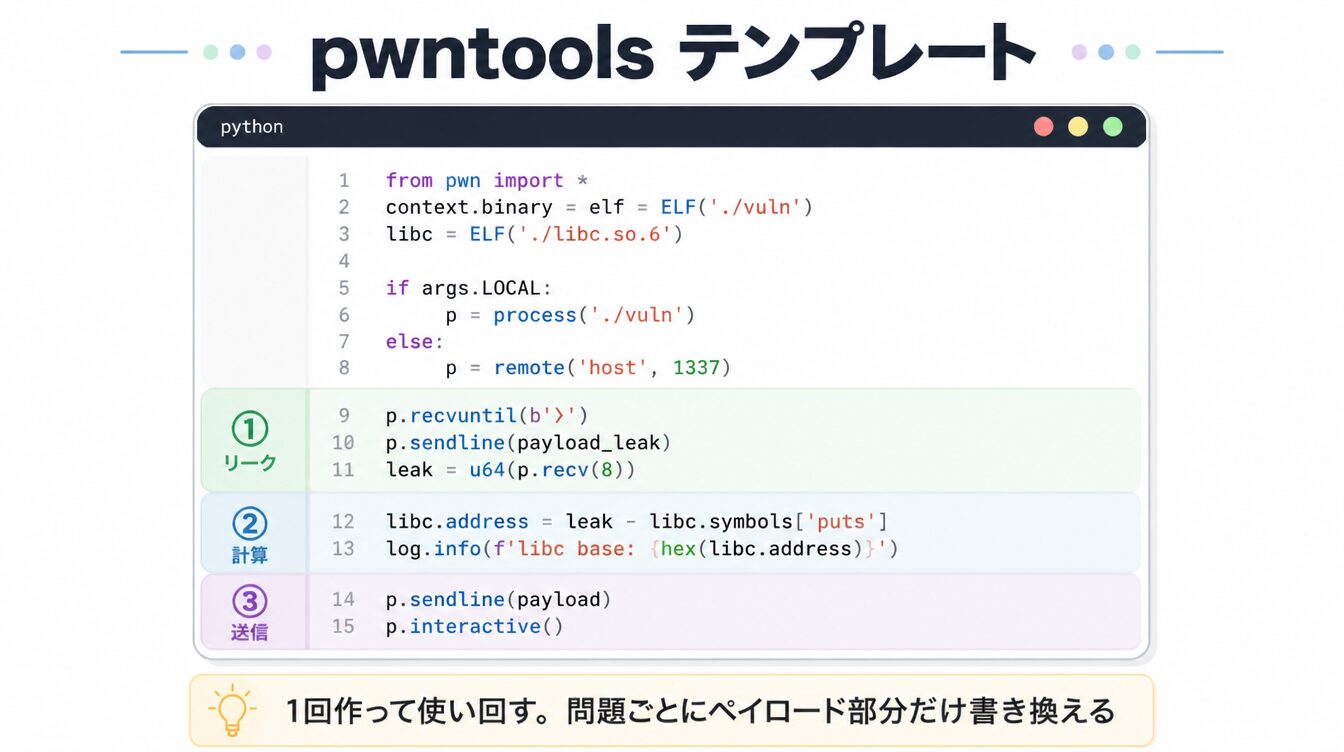The width and height of the screenshot is (1344, 752).
Task: Click the pwntools テンプレート title
Action: click(x=672, y=56)
